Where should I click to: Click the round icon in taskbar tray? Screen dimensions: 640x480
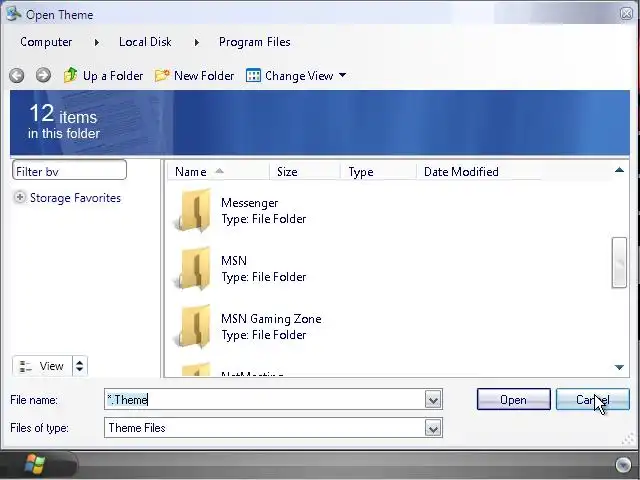pyautogui.click(x=623, y=464)
